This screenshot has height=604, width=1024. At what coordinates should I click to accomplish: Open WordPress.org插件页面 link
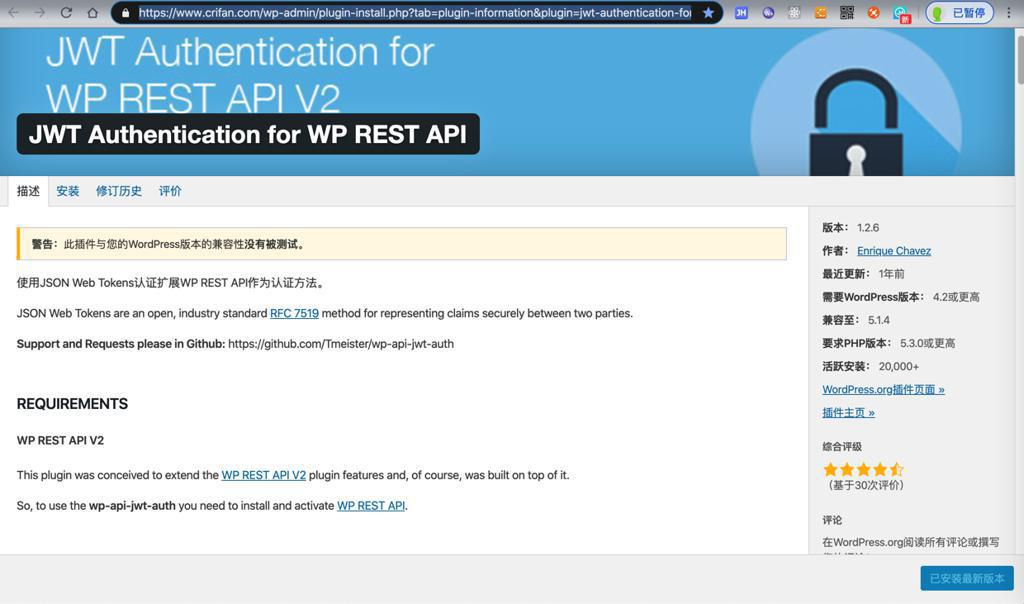[884, 390]
